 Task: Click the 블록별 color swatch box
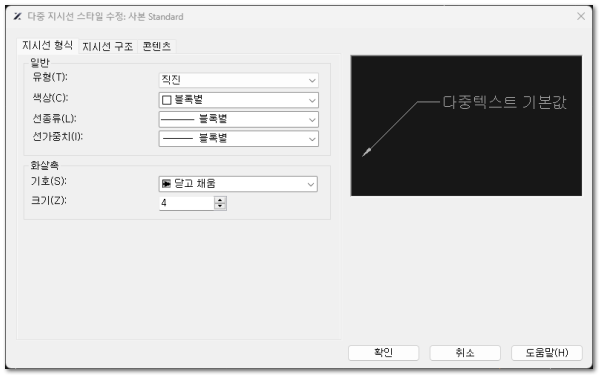pos(167,100)
